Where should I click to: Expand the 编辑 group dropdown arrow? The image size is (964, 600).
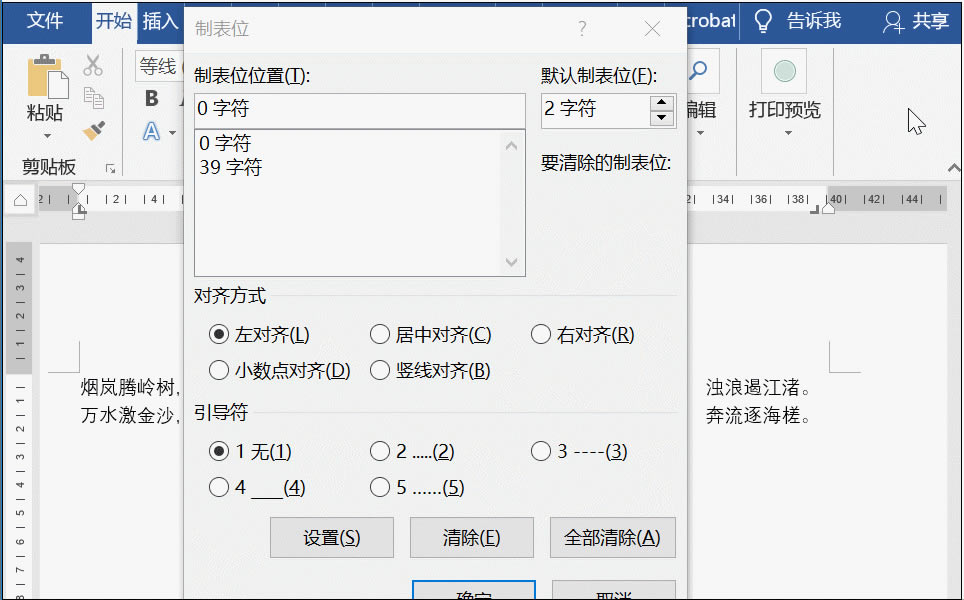click(x=700, y=133)
